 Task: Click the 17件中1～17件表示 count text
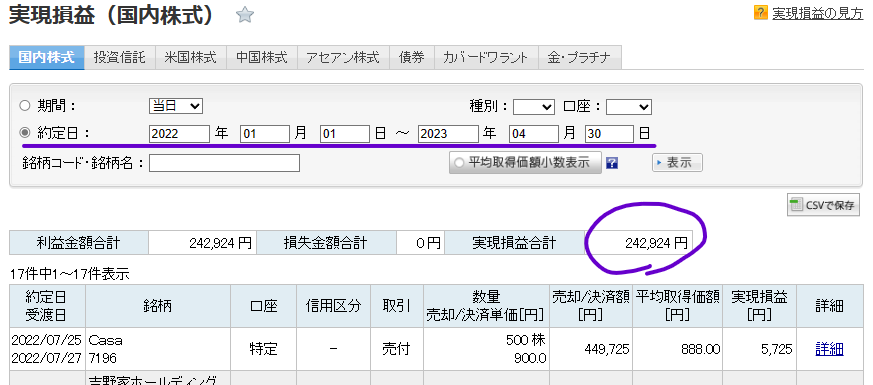tap(70, 274)
